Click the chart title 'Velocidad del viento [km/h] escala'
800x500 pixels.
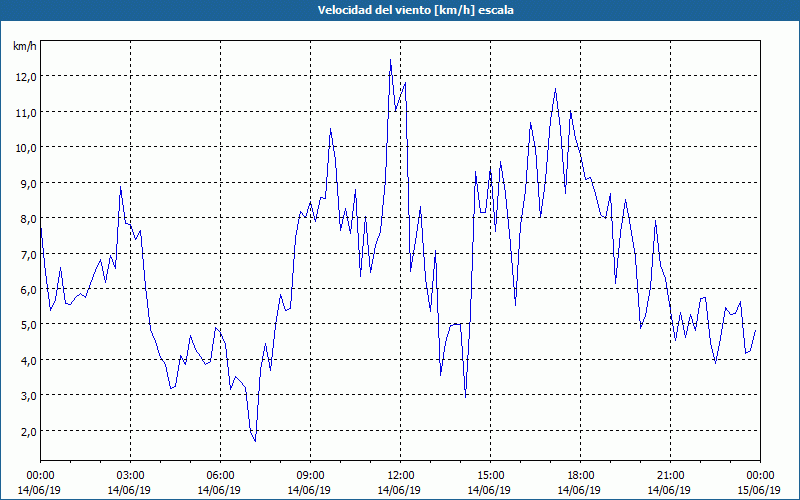tap(415, 10)
